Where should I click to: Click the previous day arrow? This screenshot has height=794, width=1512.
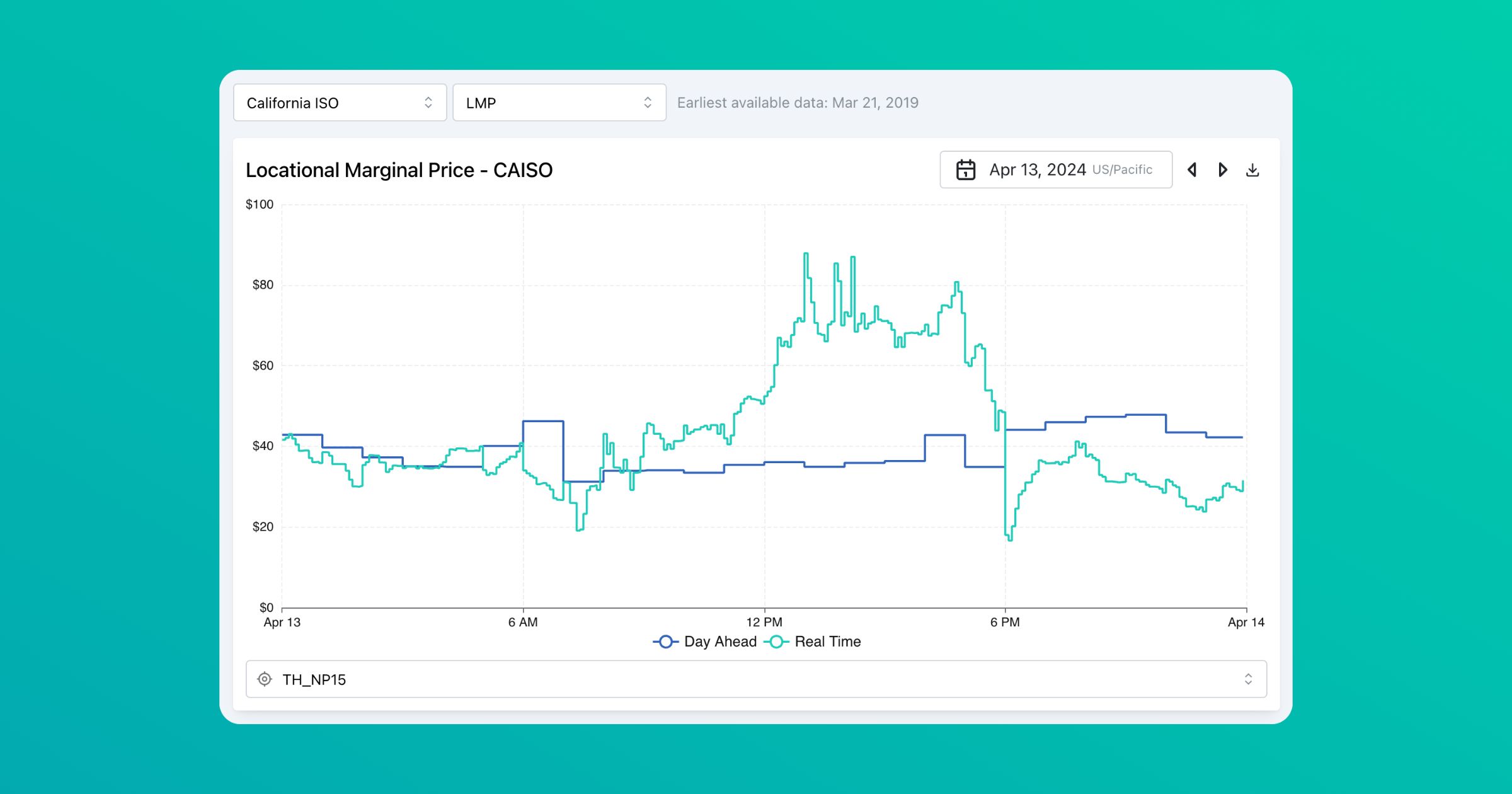coord(1192,169)
